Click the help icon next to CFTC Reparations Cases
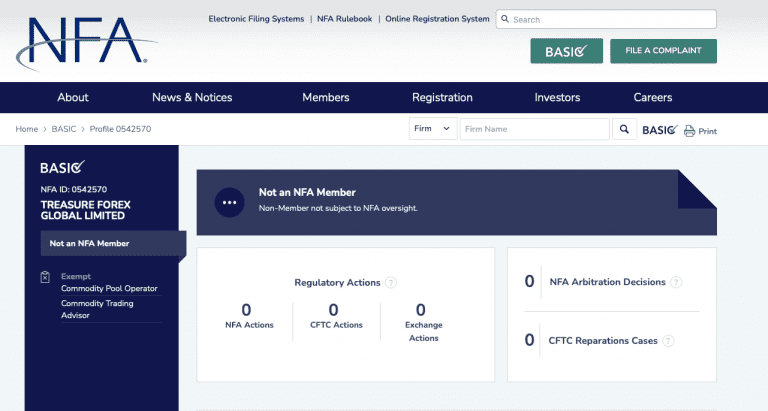 (668, 341)
